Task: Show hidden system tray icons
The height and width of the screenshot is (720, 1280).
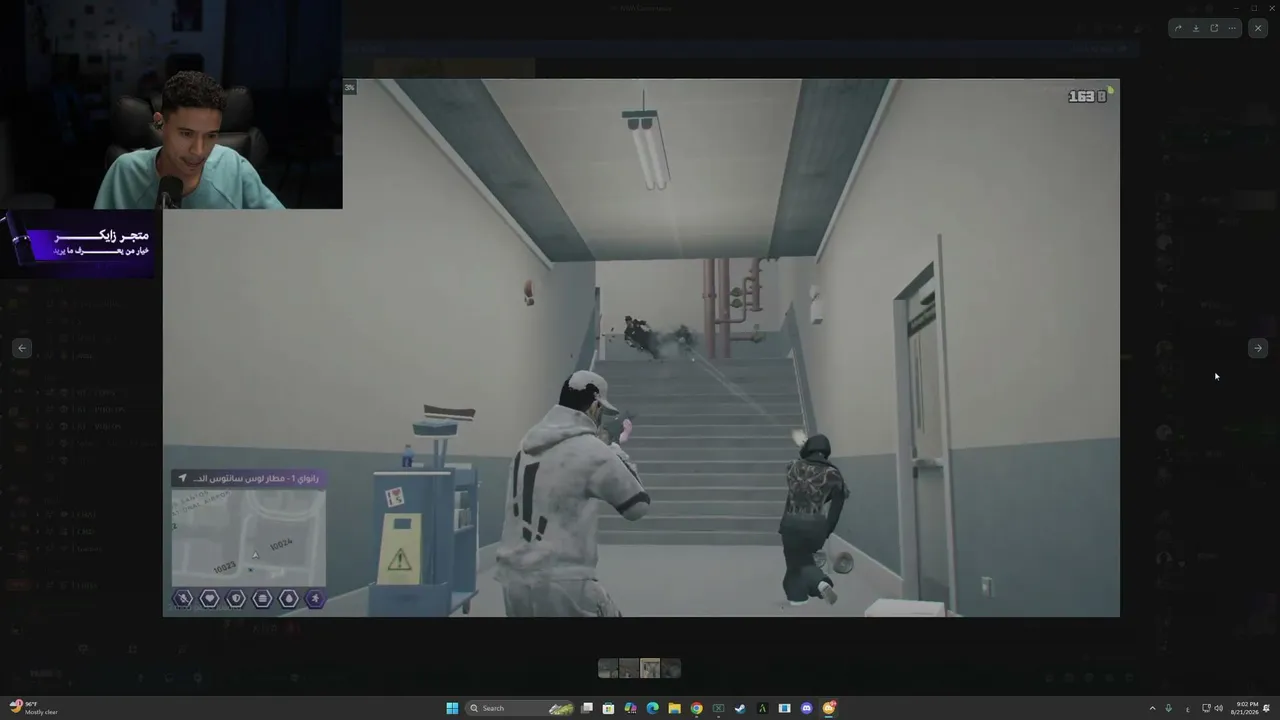Action: pyautogui.click(x=1152, y=708)
